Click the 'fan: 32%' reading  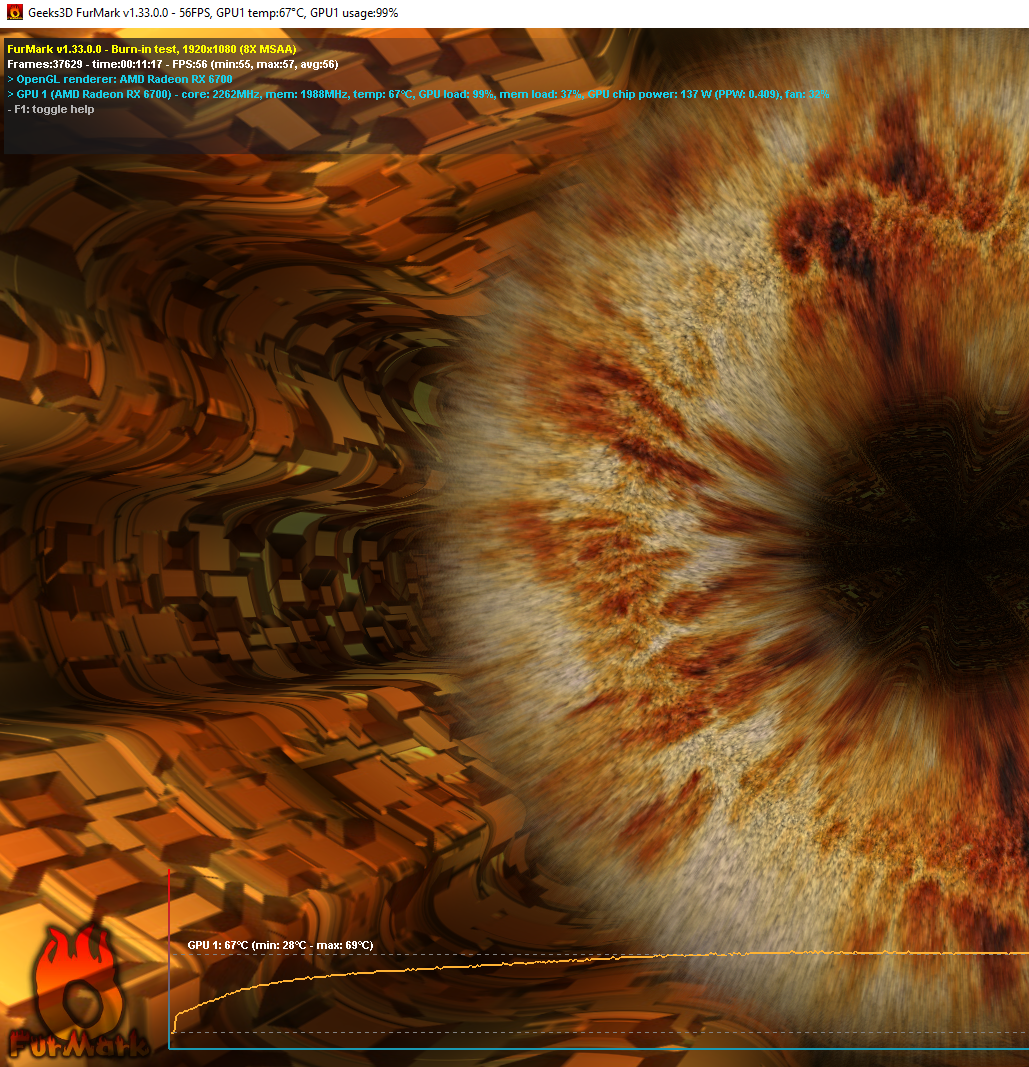[x=807, y=94]
